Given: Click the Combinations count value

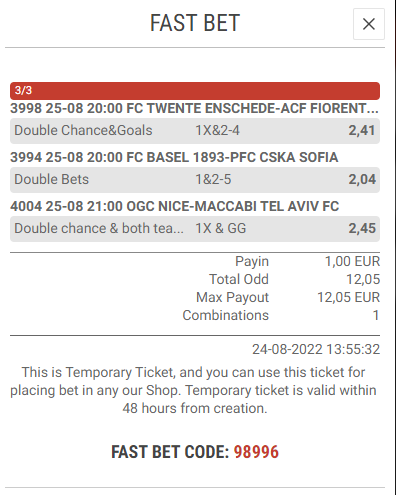Looking at the screenshot, I should click(x=376, y=315).
